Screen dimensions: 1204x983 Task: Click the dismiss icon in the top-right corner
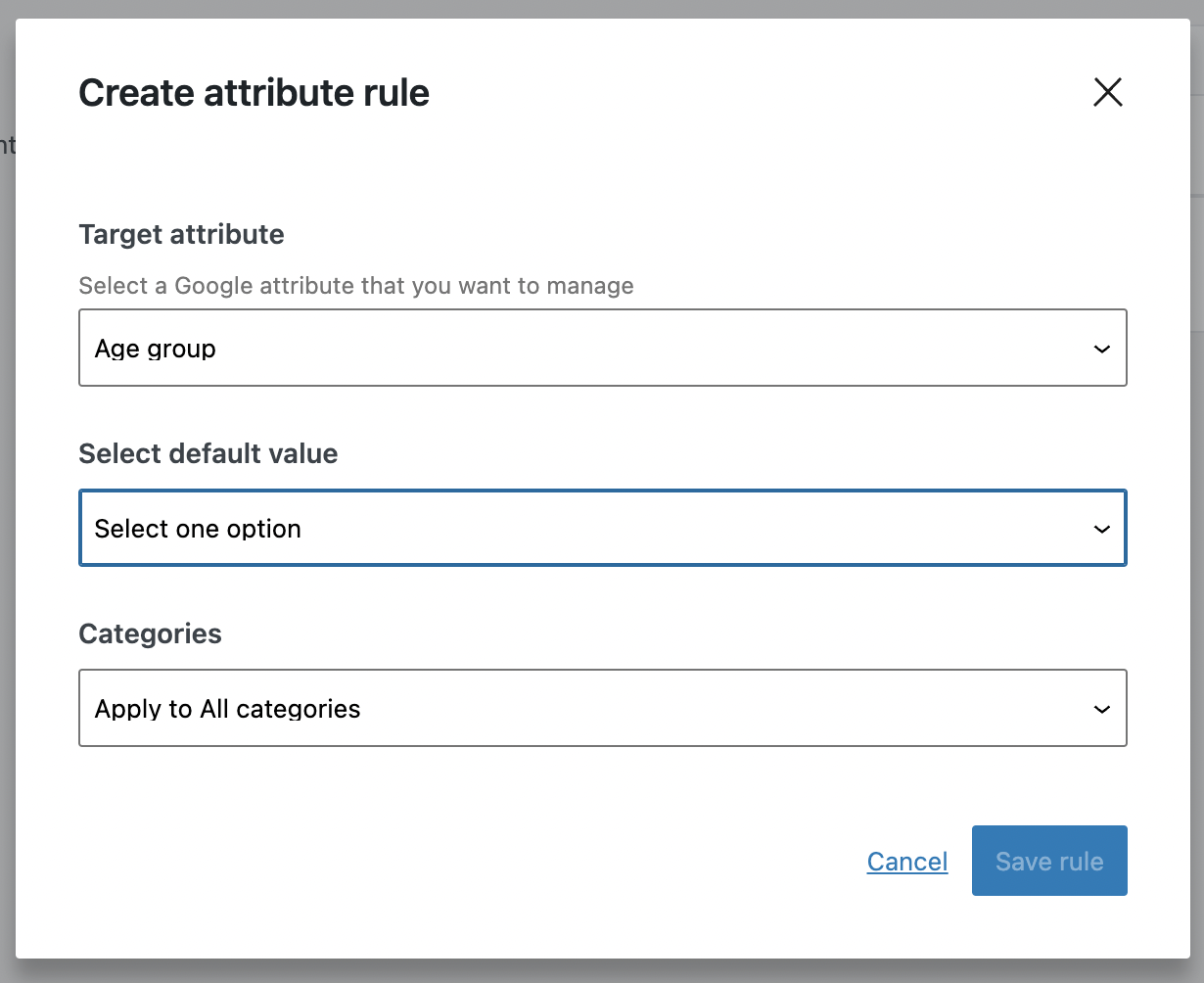[x=1107, y=92]
